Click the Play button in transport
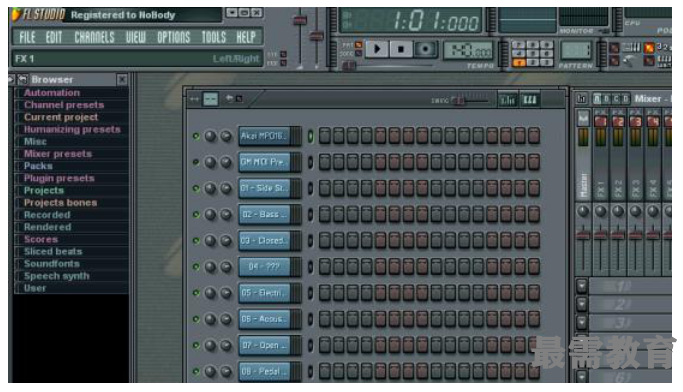 (x=377, y=49)
